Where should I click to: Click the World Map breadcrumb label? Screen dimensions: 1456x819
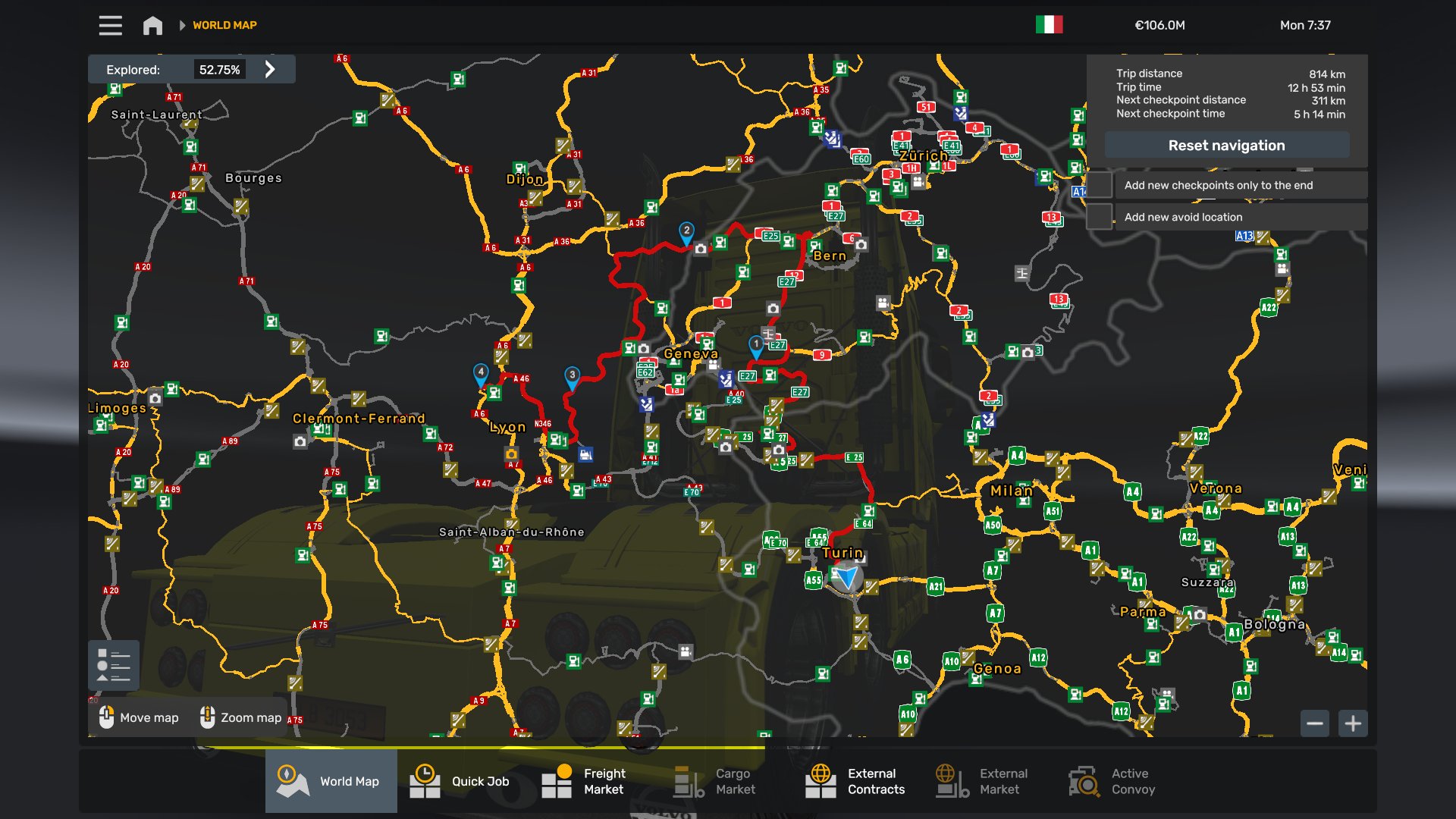(x=224, y=25)
